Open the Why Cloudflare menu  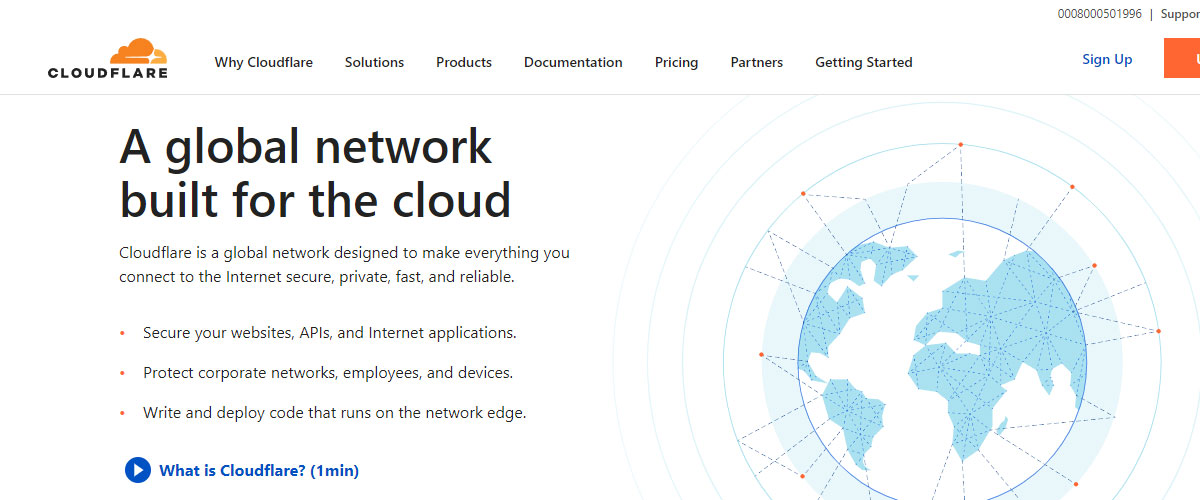pos(264,62)
